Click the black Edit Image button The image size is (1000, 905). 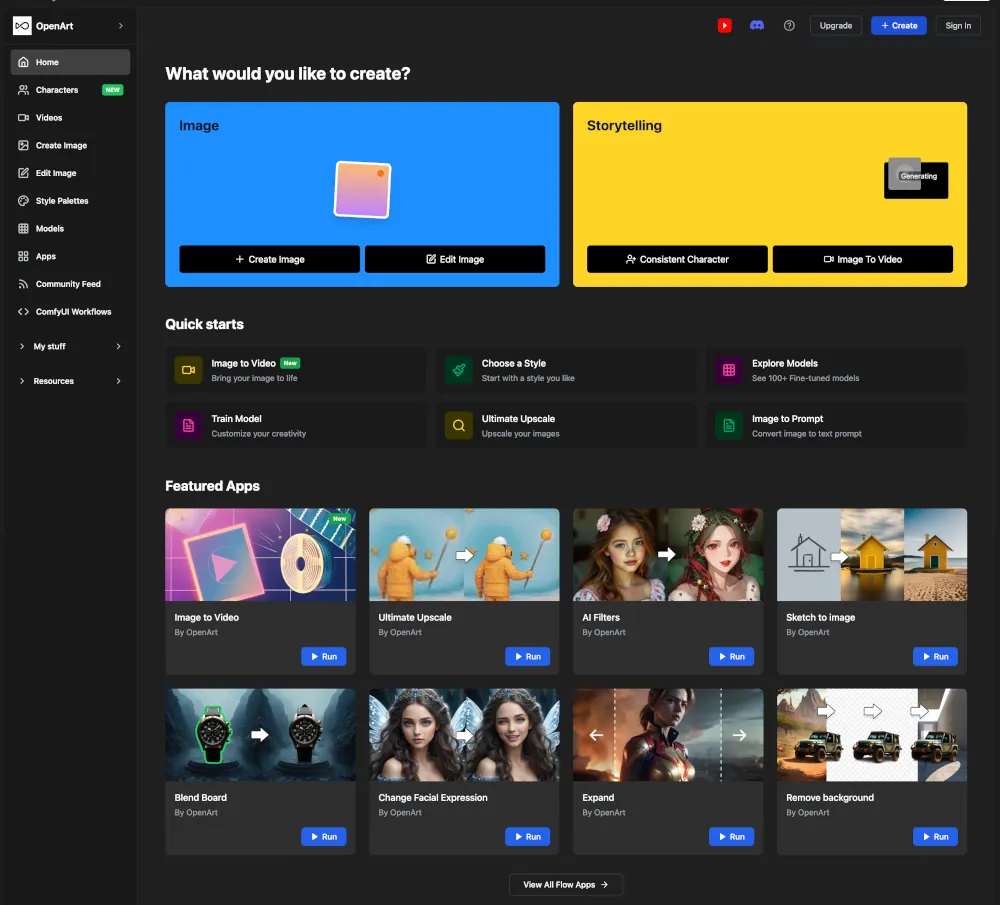[x=455, y=259]
